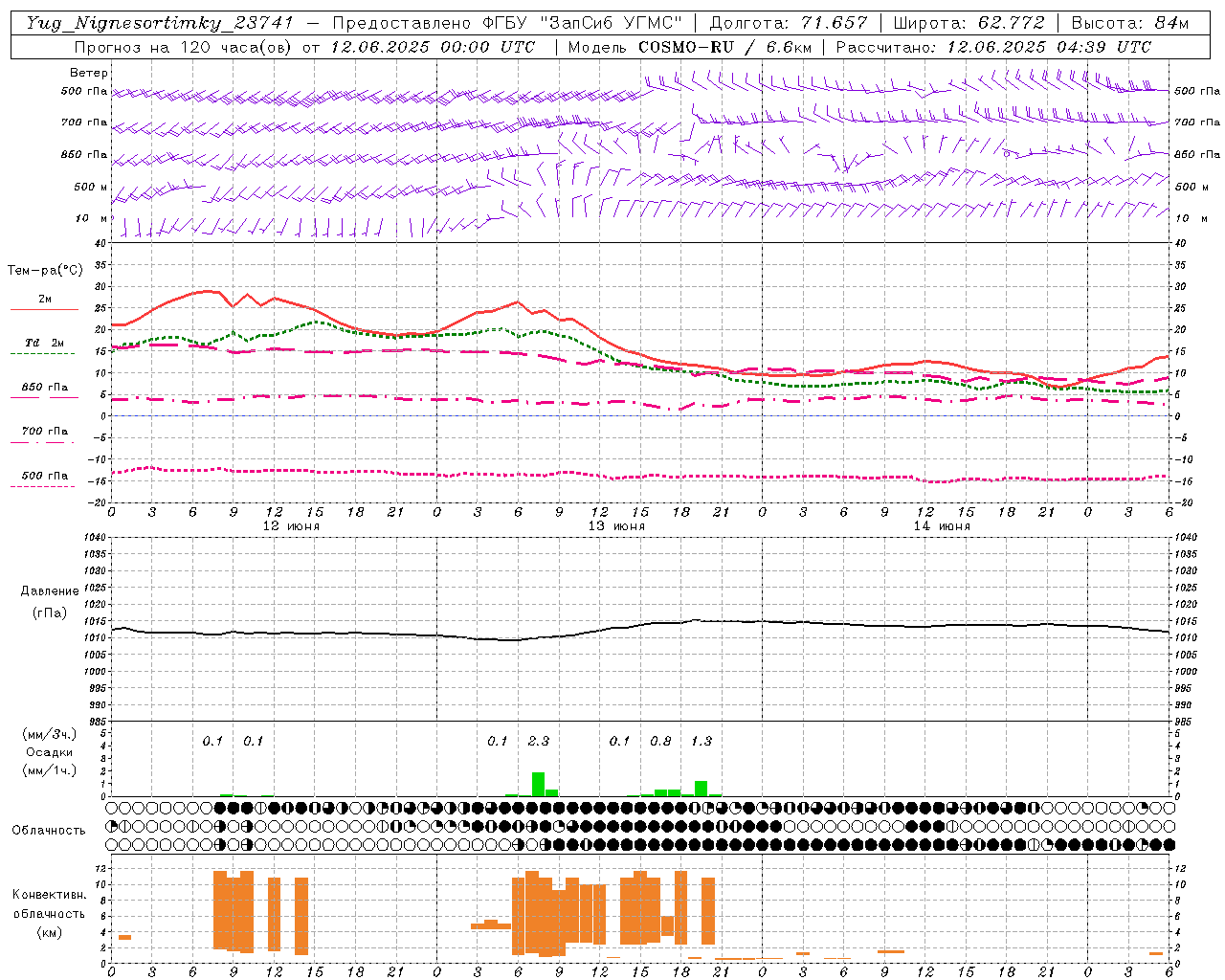Click the '13 июня' date label
The image size is (1225, 980).
[x=616, y=526]
